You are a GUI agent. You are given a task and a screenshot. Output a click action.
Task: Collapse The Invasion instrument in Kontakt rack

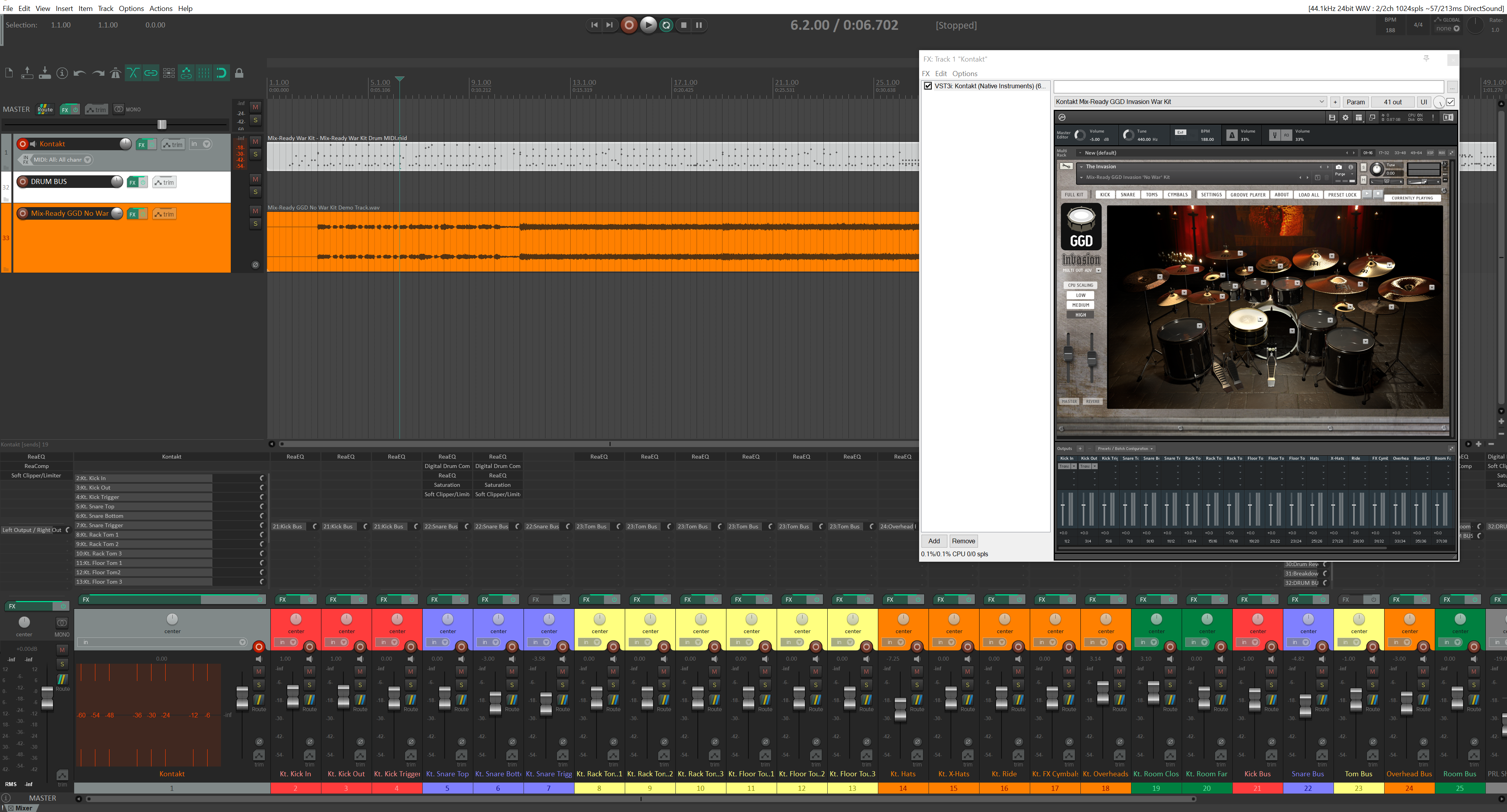pos(1082,167)
